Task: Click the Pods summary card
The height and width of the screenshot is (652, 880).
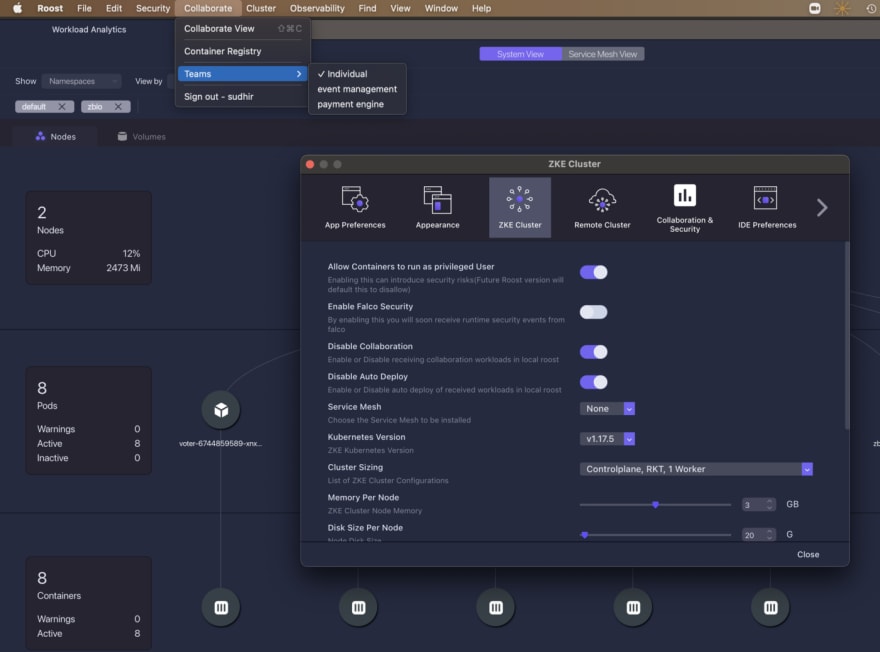Action: [89, 420]
